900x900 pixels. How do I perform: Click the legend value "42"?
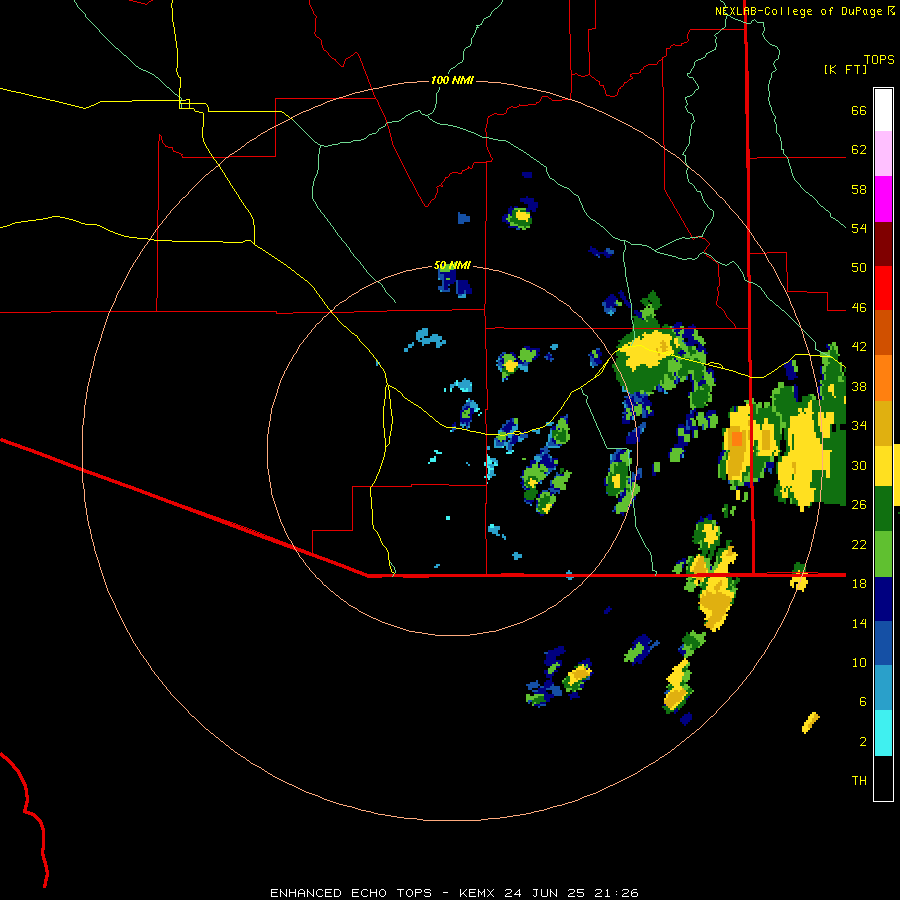(x=859, y=347)
